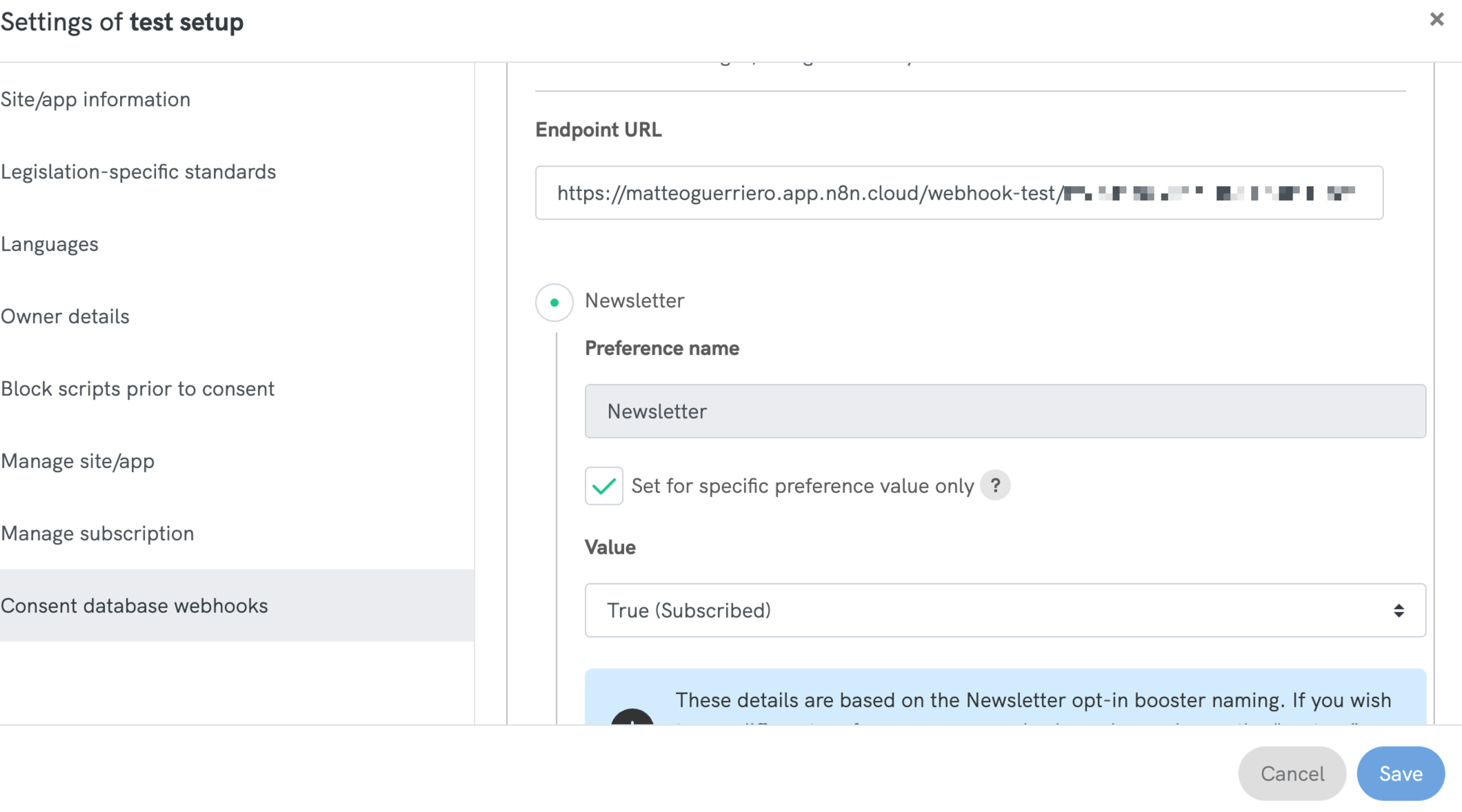1462x812 pixels.
Task: Click the info icon in blue notice
Action: (x=632, y=718)
